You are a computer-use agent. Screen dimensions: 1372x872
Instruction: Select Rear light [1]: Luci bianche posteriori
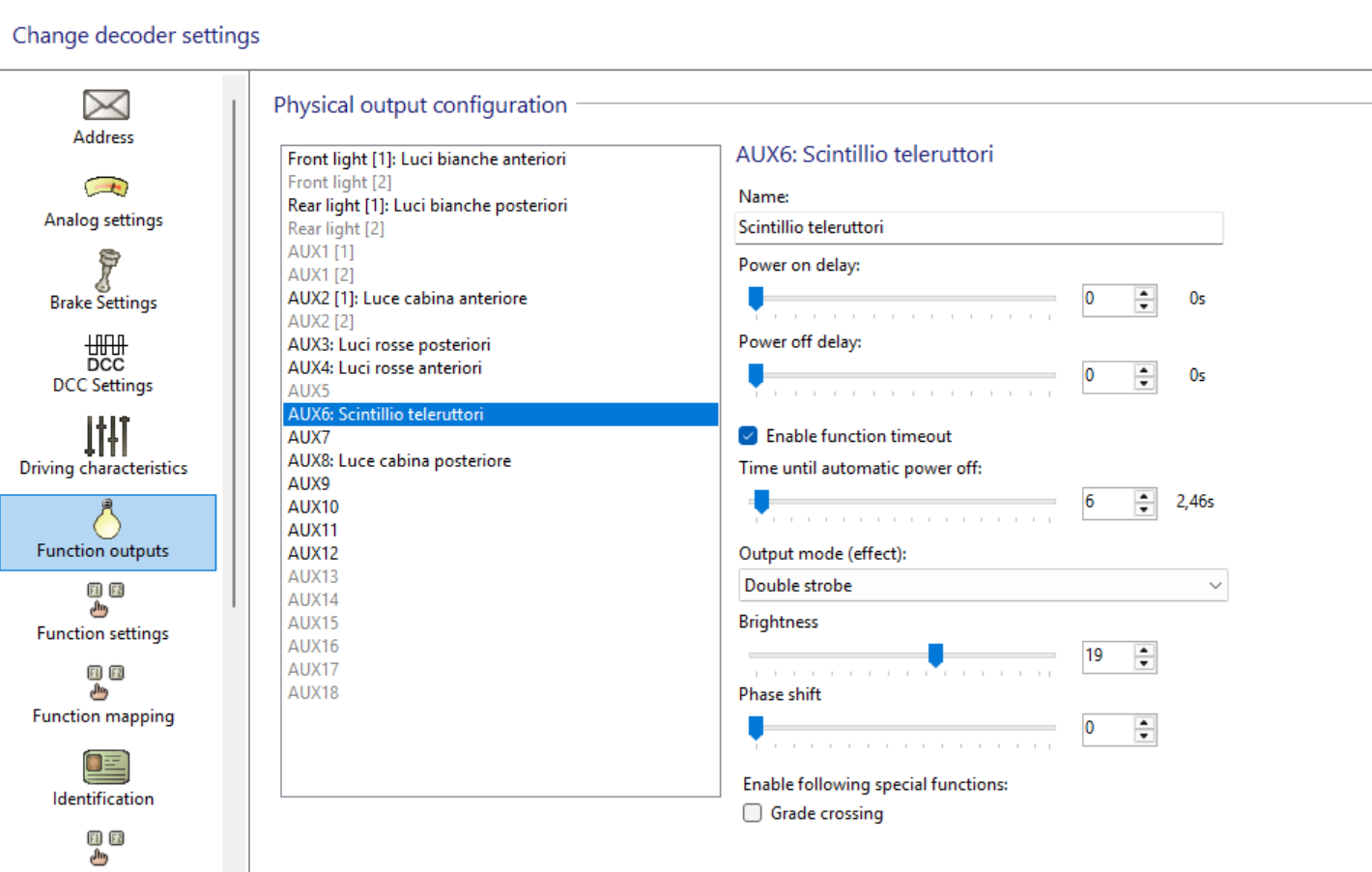click(500, 206)
